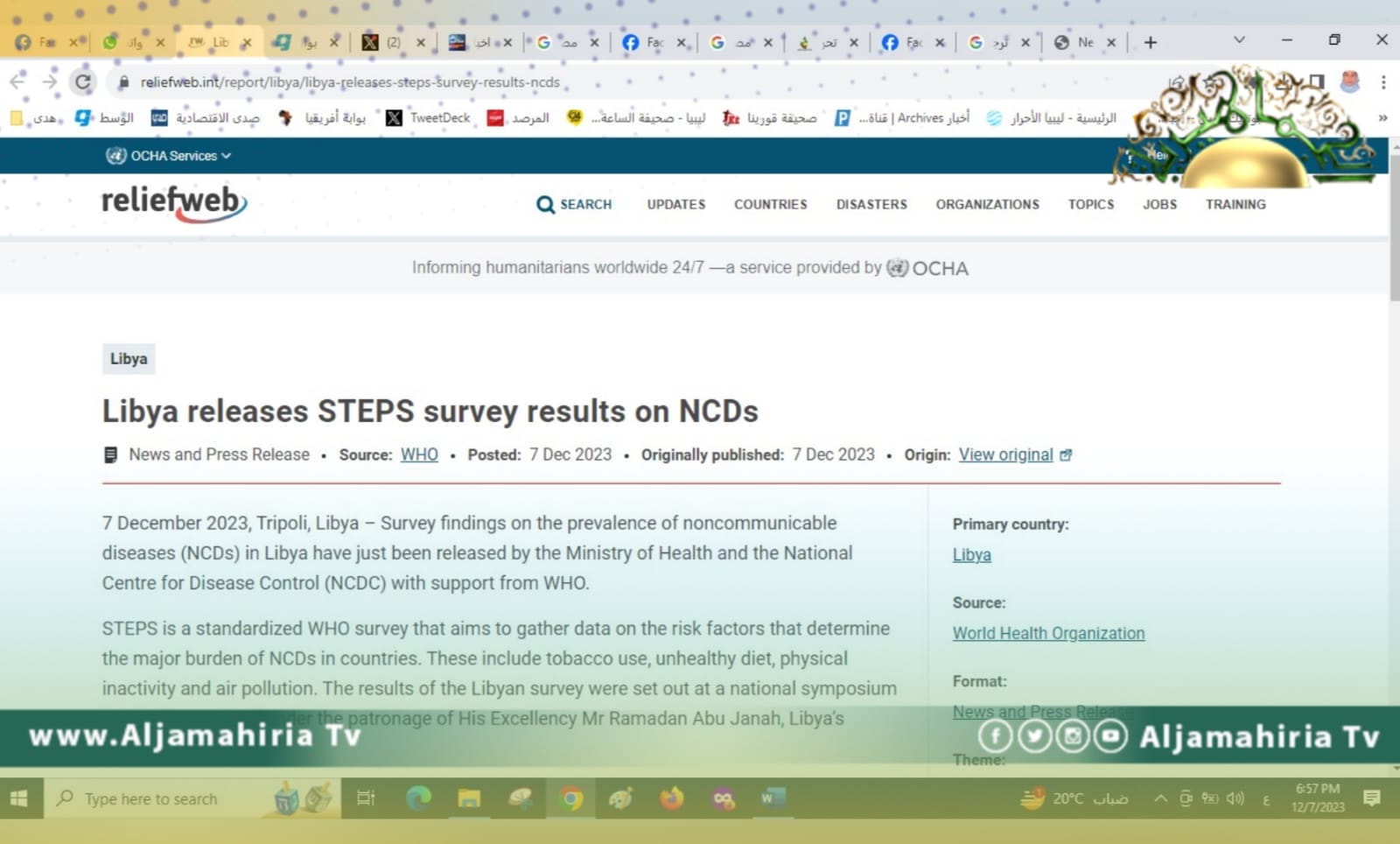Open the 'صدى الاقتصادية' bookmark
This screenshot has height=844, width=1400.
206,117
